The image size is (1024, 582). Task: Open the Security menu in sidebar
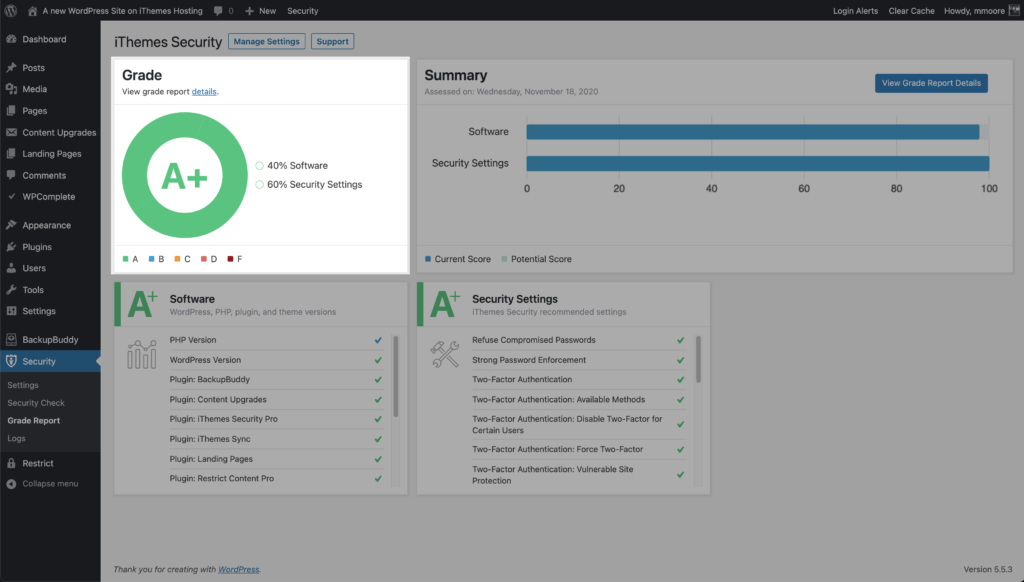(x=50, y=361)
